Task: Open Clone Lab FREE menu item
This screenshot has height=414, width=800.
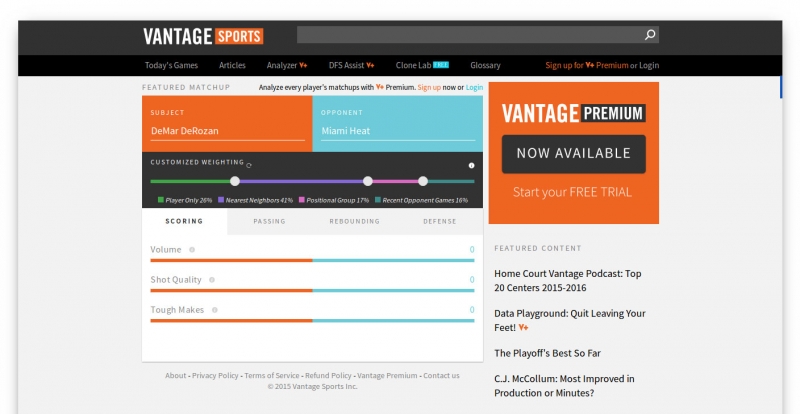Action: 422,65
